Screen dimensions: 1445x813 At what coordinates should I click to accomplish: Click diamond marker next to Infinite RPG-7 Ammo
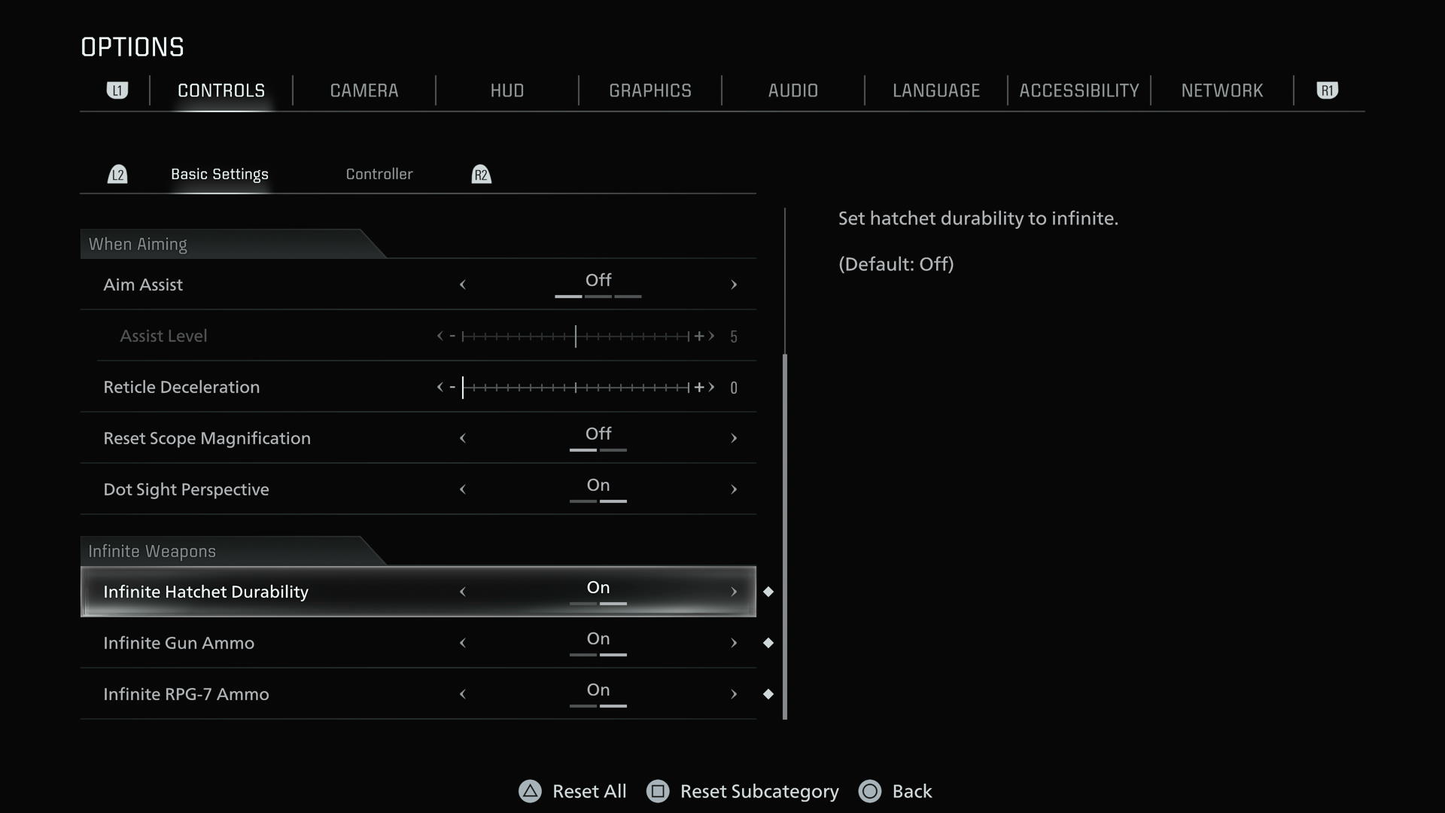[x=768, y=694]
